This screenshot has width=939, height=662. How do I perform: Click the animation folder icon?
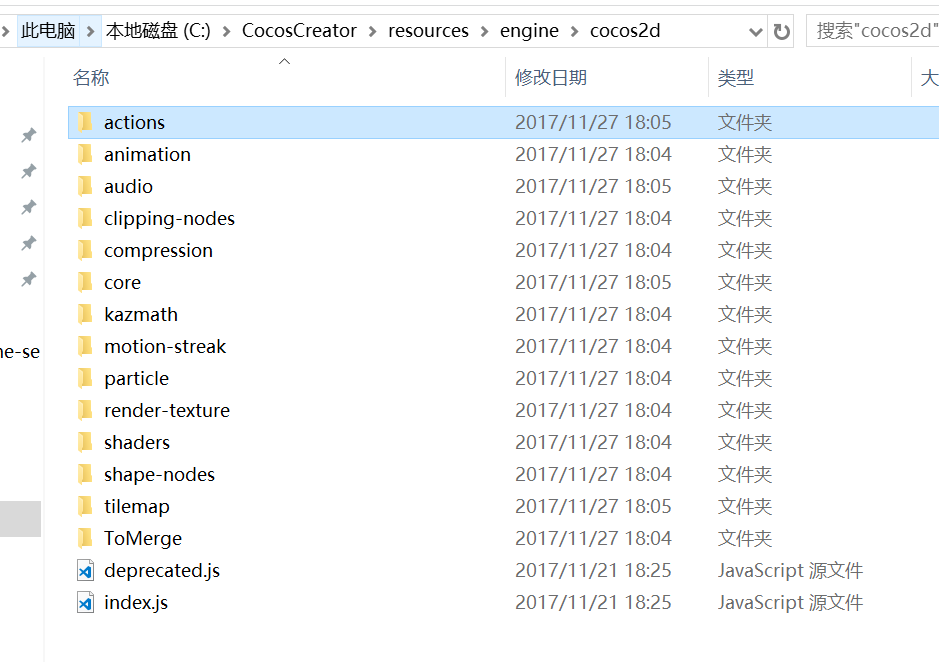85,155
